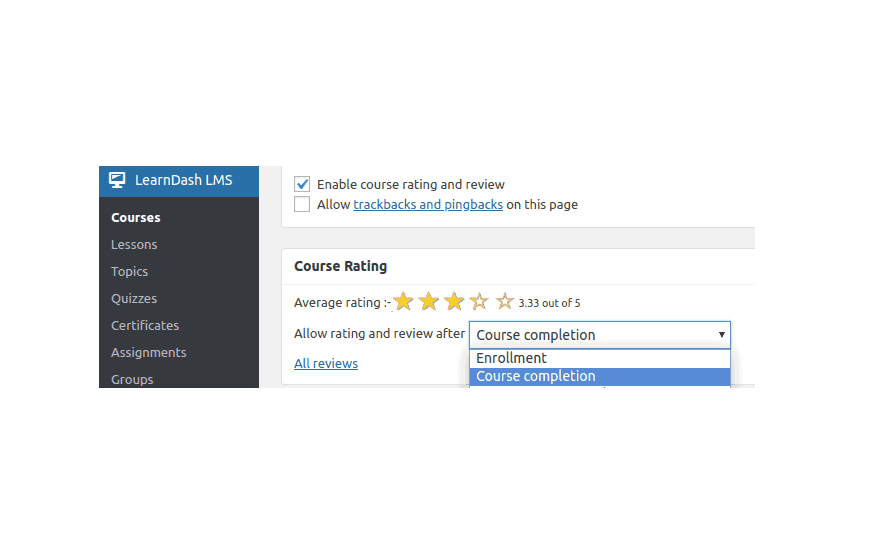Follow the trackbacks and pingbacks link

pos(428,204)
